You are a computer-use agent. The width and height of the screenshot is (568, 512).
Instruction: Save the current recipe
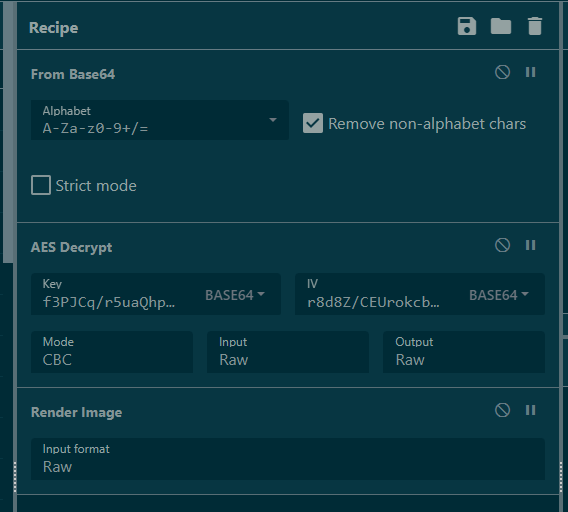[467, 26]
